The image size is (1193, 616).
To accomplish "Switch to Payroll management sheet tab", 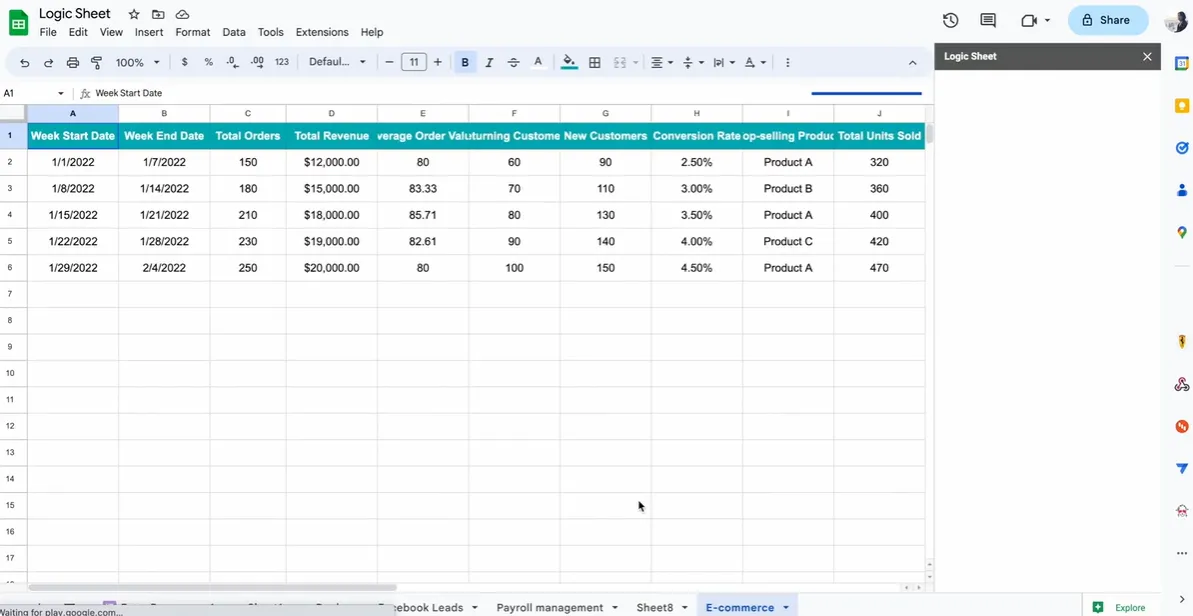I will [550, 607].
